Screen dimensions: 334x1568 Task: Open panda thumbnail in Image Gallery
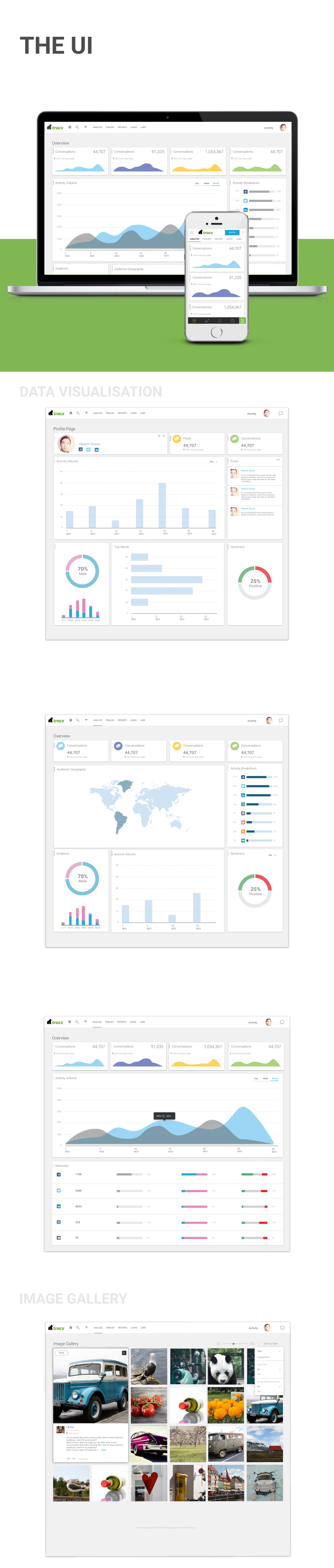226,1367
